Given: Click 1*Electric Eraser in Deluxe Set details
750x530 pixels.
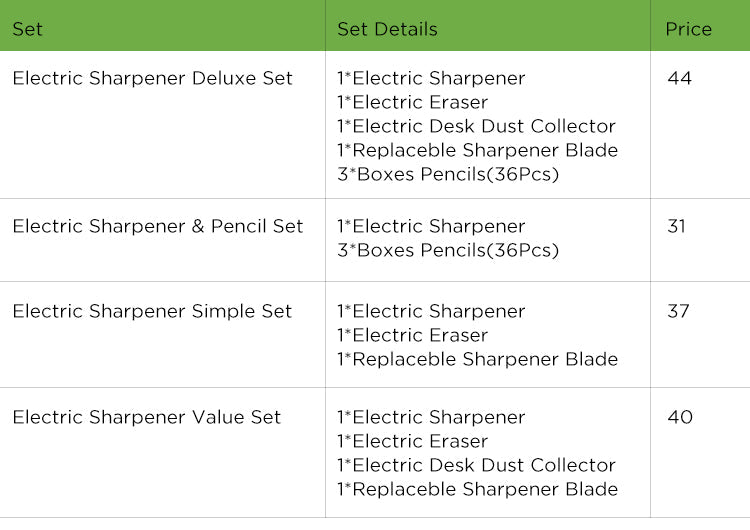Looking at the screenshot, I should [x=413, y=102].
